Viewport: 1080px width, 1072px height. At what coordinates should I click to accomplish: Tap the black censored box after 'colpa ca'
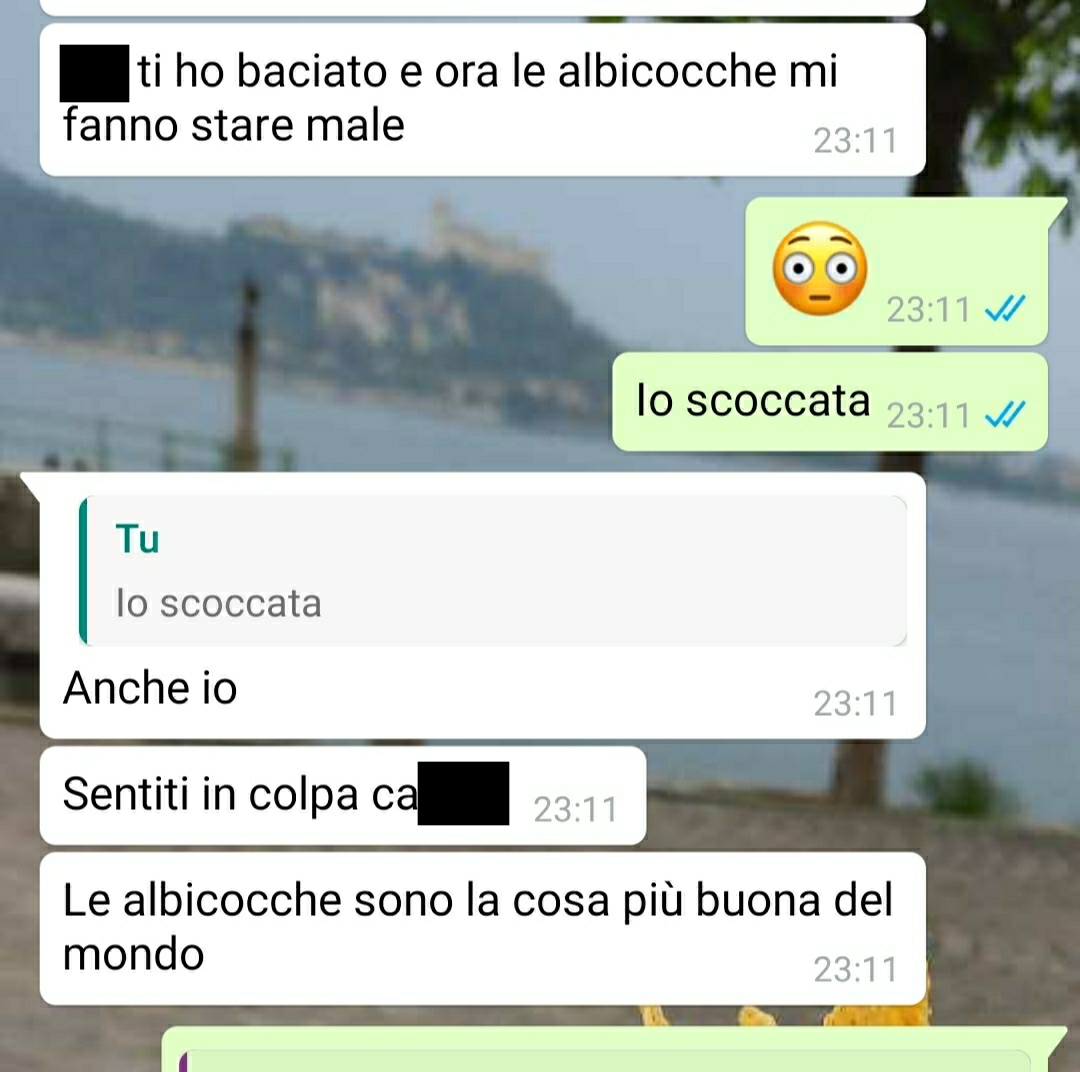coord(464,793)
